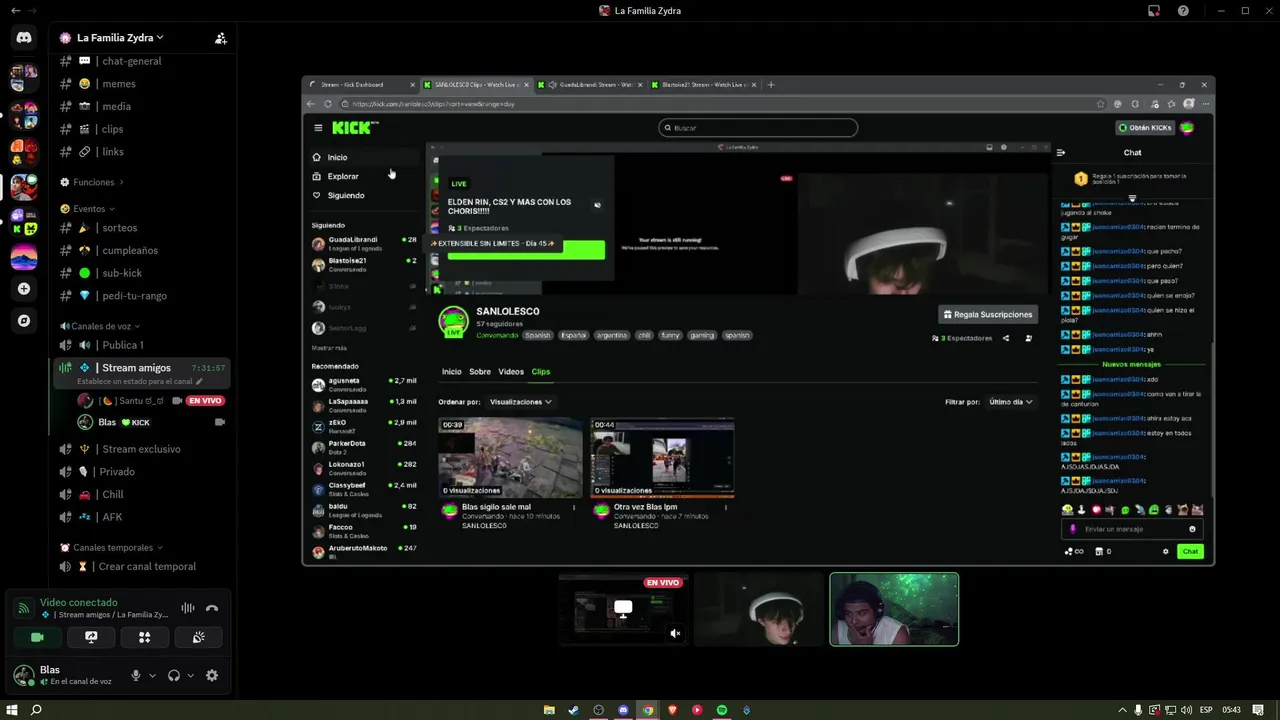This screenshot has height=720, width=1280.
Task: Switch to the Videos tab on Kick
Action: 511,372
